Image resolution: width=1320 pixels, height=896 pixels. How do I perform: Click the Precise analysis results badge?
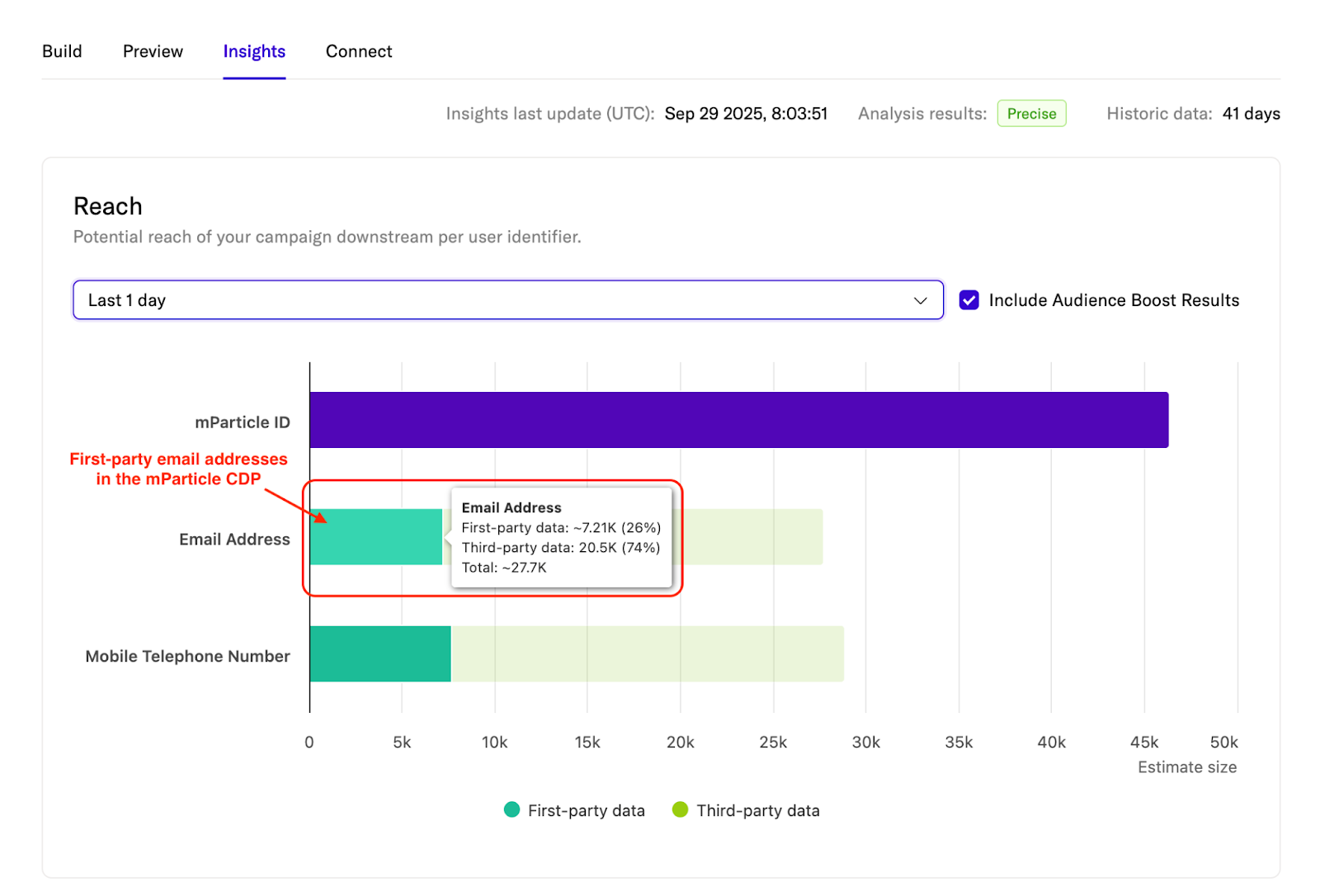click(1031, 114)
